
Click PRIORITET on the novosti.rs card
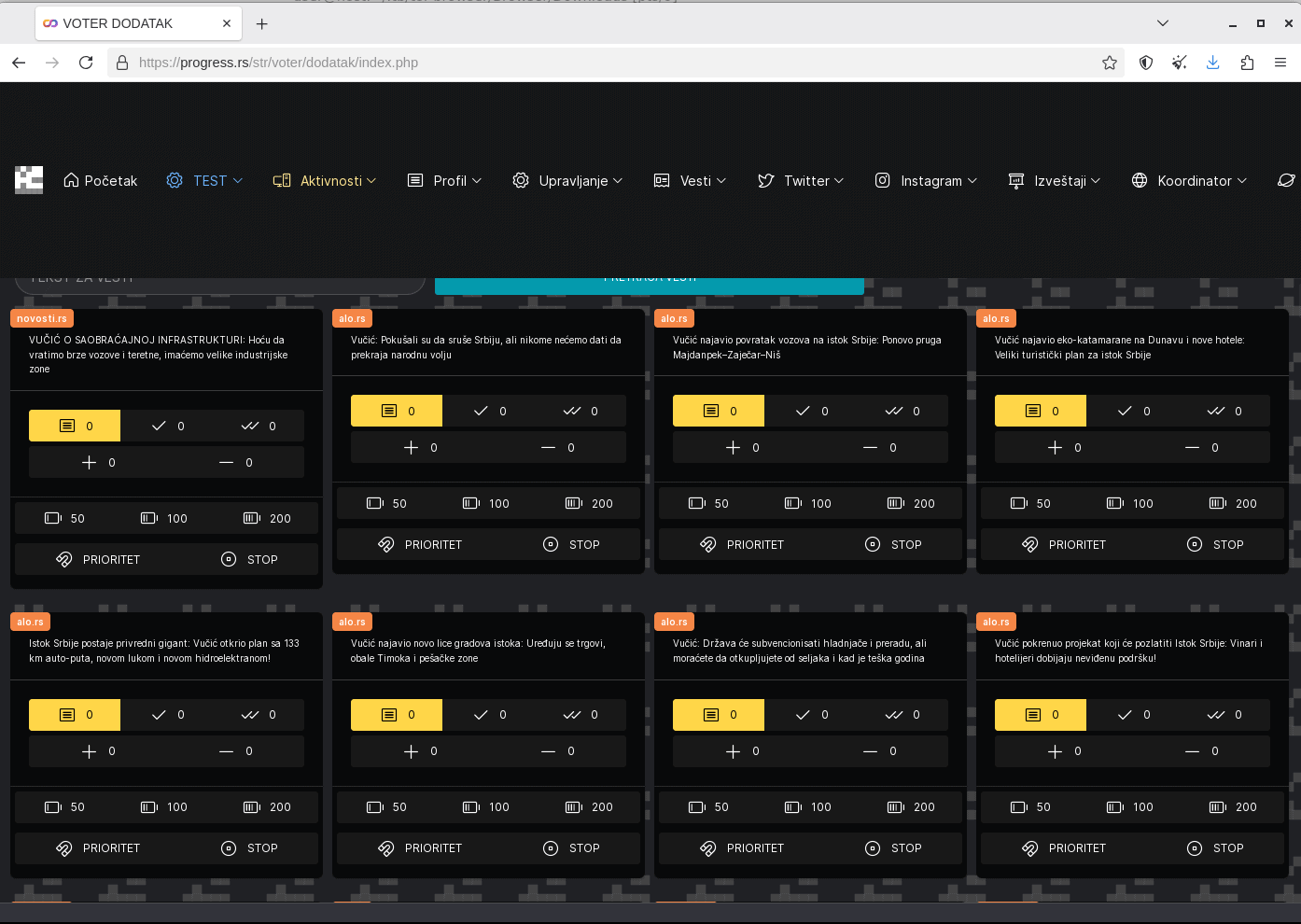click(98, 560)
